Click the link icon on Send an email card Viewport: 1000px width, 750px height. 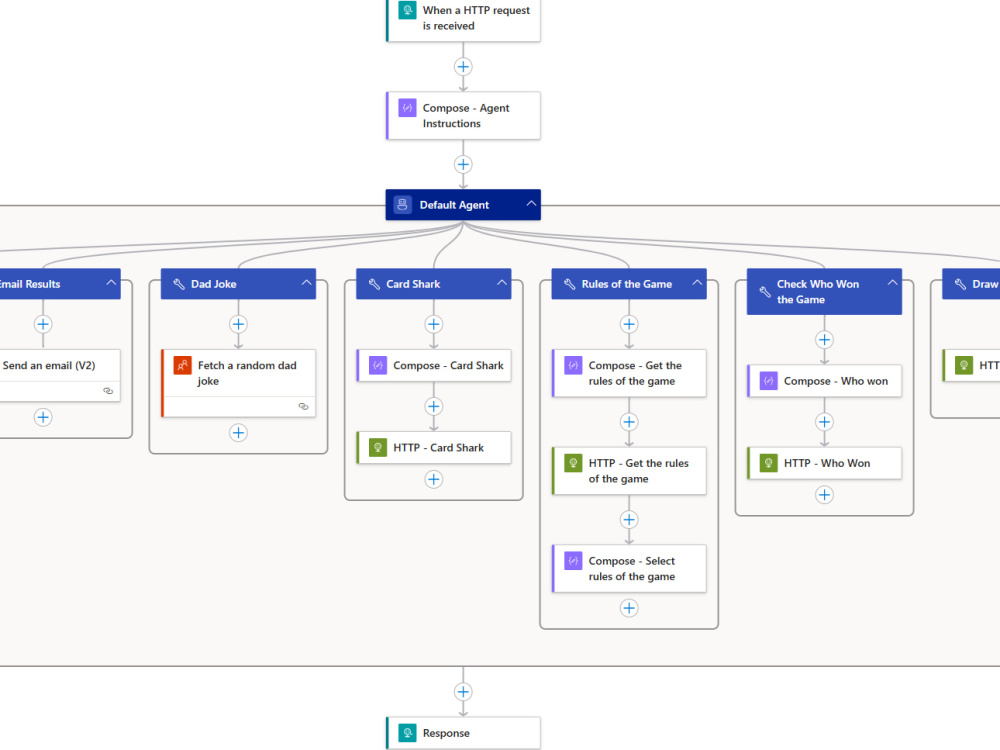coord(108,391)
